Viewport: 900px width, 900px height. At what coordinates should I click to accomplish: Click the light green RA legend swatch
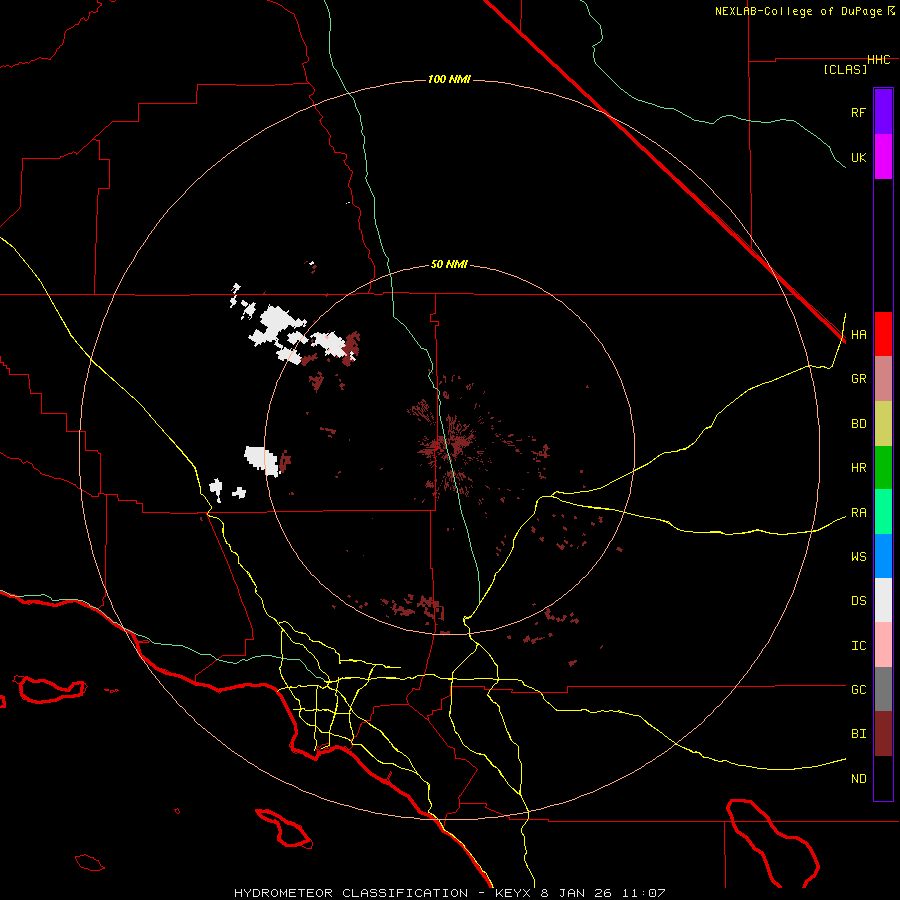pyautogui.click(x=883, y=512)
